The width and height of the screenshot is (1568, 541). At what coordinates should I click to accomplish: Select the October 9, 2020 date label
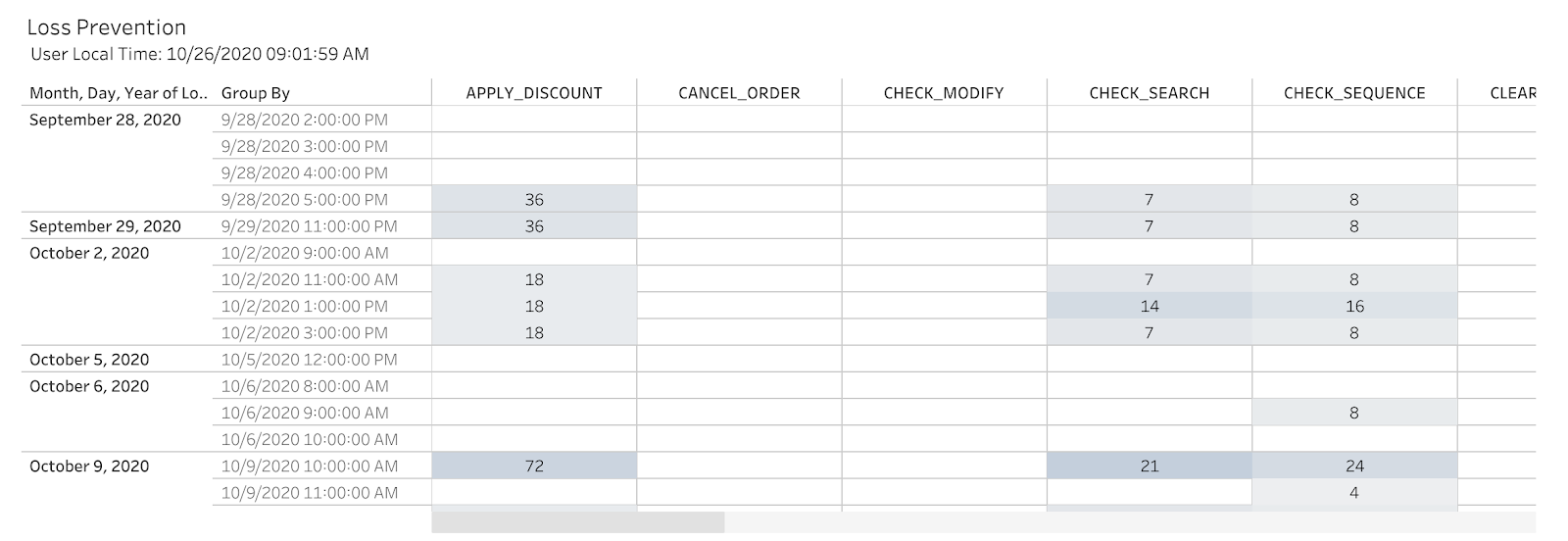[89, 467]
